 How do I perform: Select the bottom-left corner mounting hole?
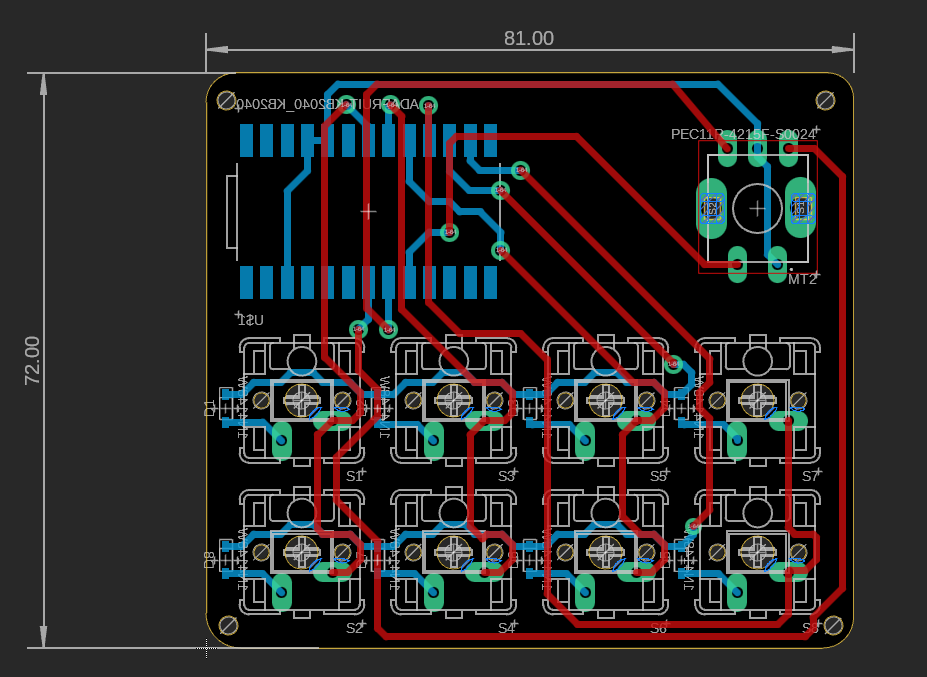pyautogui.click(x=227, y=625)
